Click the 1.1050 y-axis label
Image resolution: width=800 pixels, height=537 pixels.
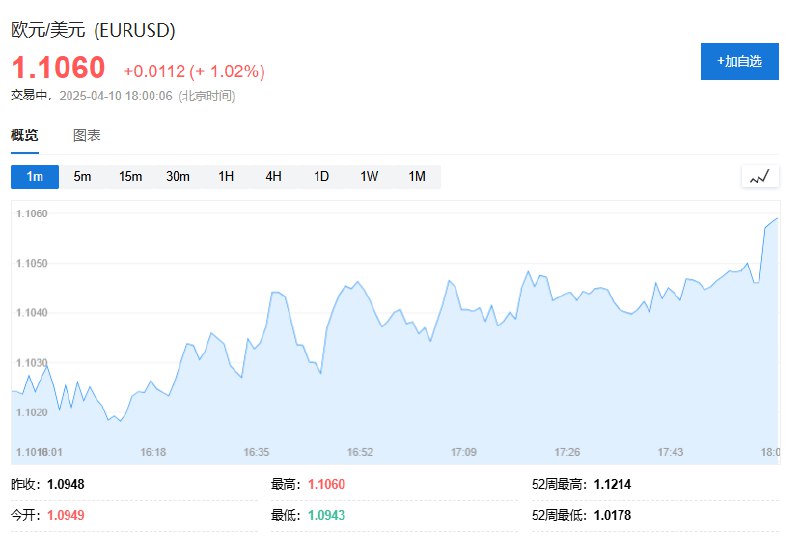32,263
